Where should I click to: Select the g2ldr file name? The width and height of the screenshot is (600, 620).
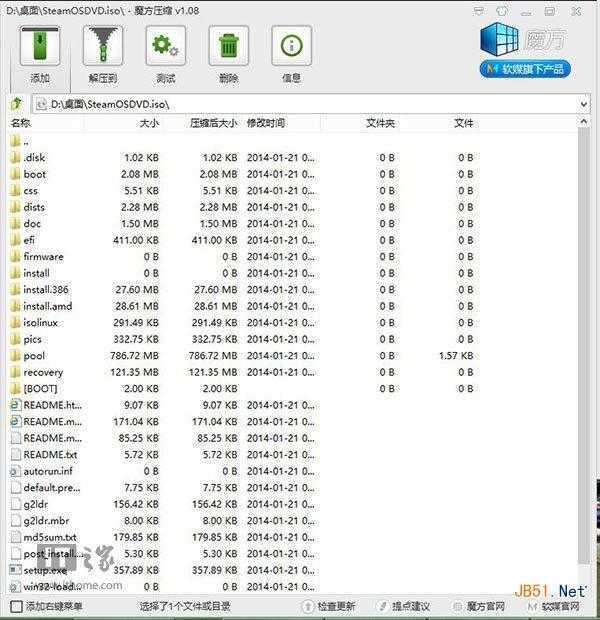36,505
